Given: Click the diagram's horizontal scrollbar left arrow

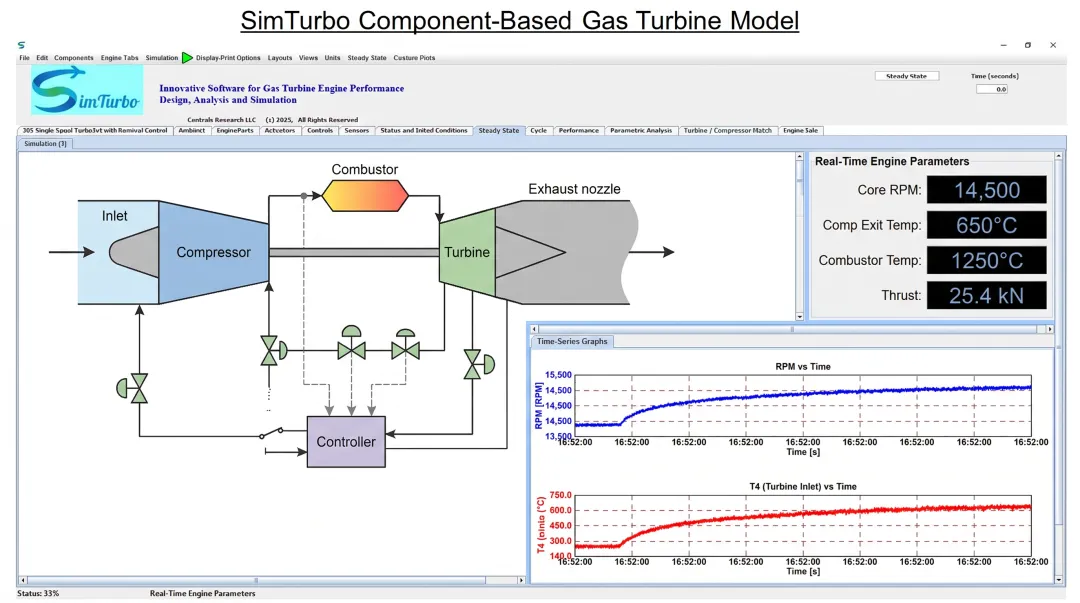Looking at the screenshot, I should click(23, 580).
